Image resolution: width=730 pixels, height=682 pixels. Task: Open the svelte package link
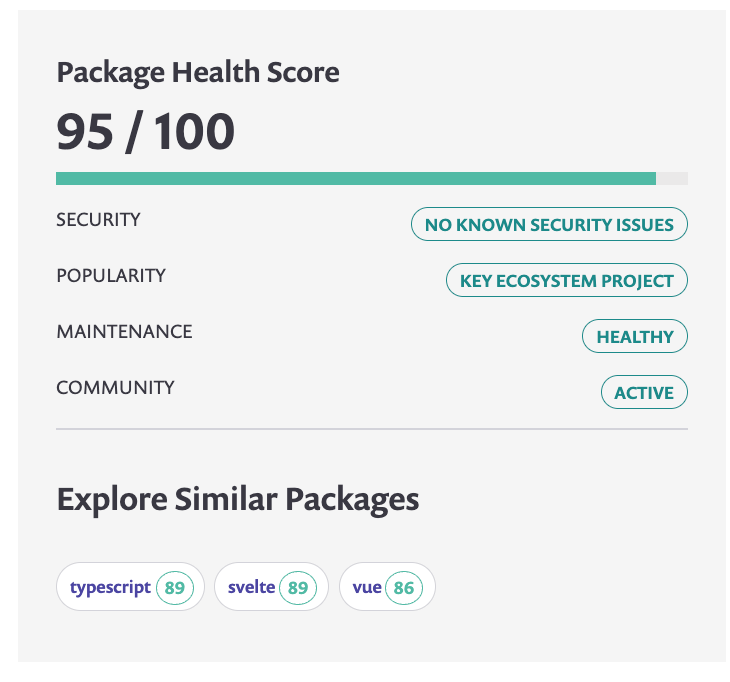[x=251, y=587]
